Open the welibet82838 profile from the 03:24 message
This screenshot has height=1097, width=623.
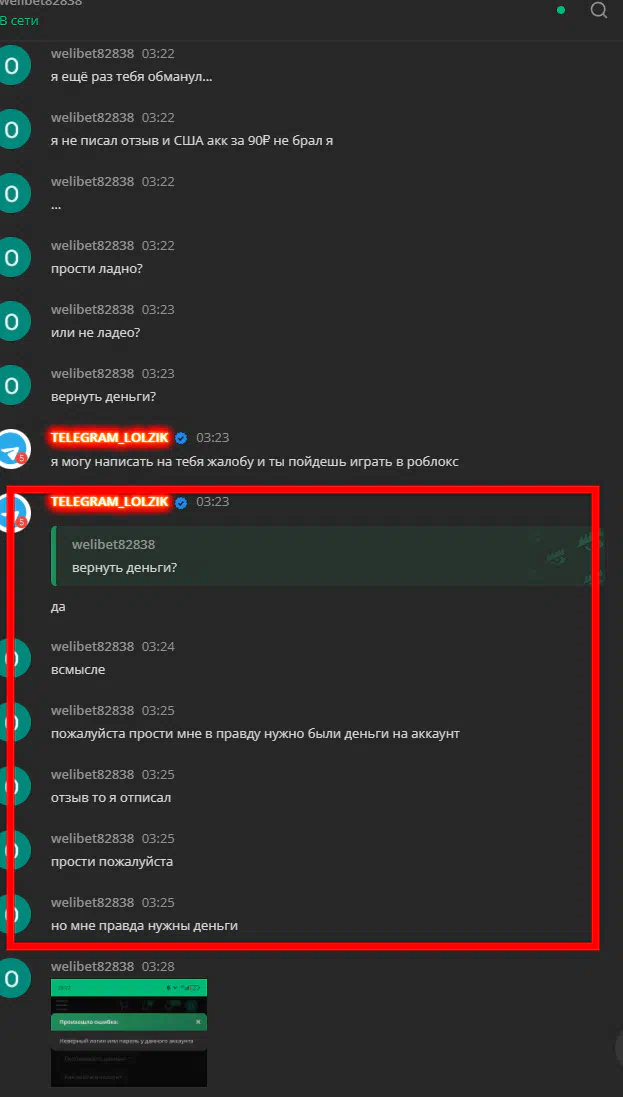[x=92, y=646]
